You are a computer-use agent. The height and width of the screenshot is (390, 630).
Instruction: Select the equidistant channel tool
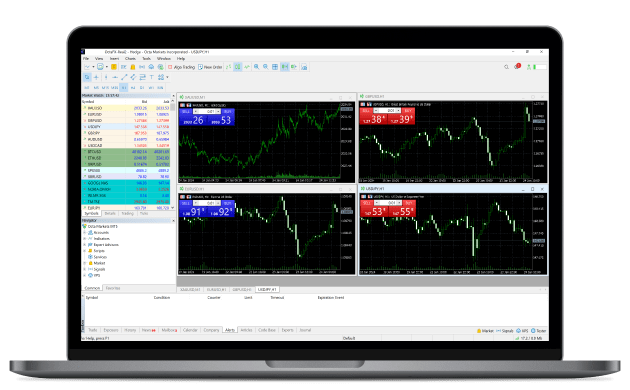pos(133,77)
